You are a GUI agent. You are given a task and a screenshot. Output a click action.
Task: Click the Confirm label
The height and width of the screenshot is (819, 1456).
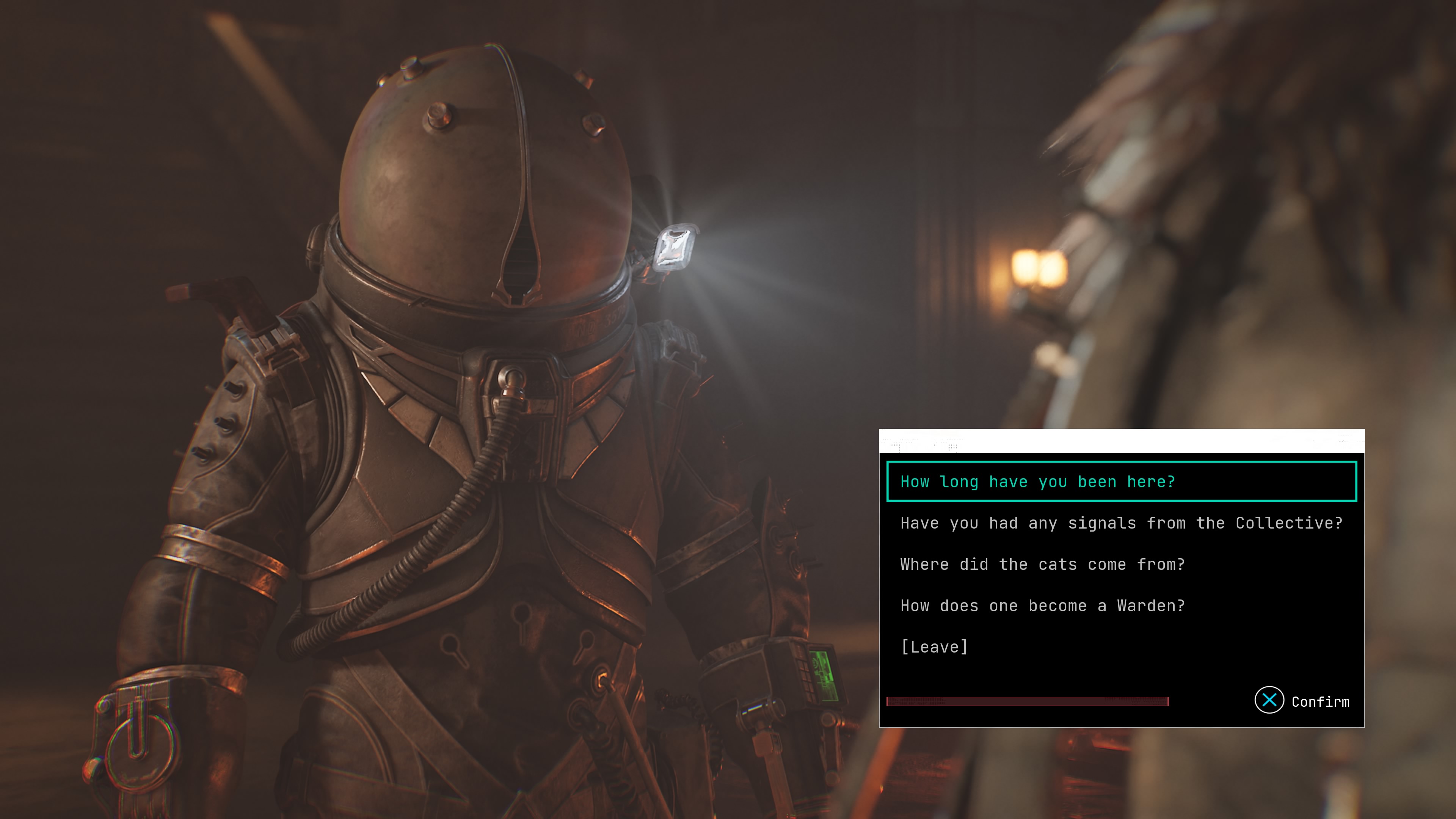(x=1320, y=701)
